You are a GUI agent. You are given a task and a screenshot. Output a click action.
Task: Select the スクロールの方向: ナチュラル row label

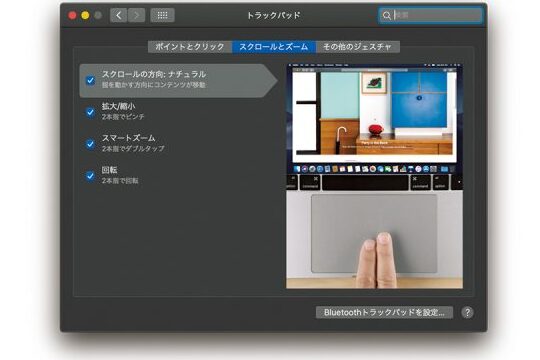tap(154, 74)
